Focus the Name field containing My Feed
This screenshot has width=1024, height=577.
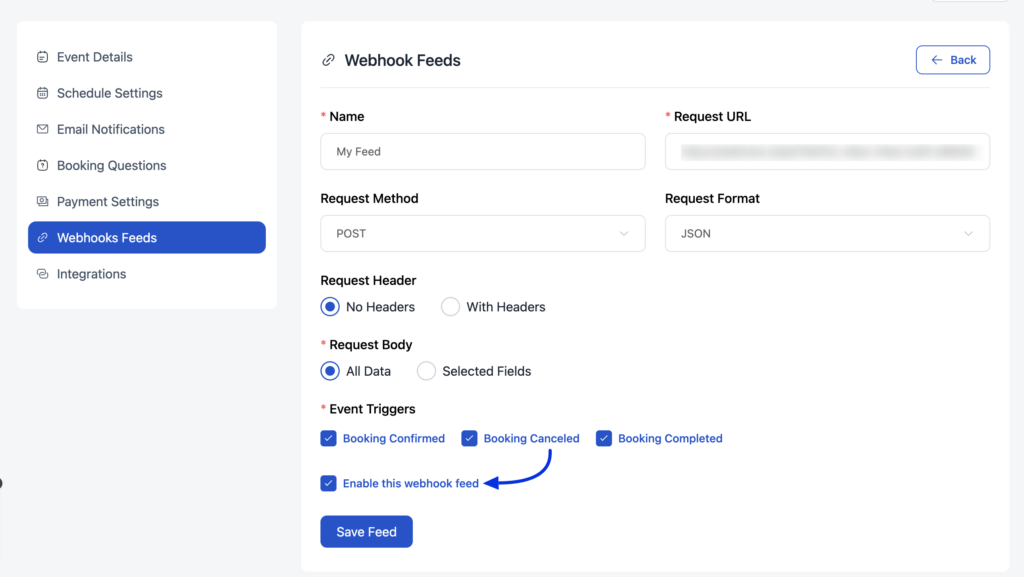coord(483,151)
